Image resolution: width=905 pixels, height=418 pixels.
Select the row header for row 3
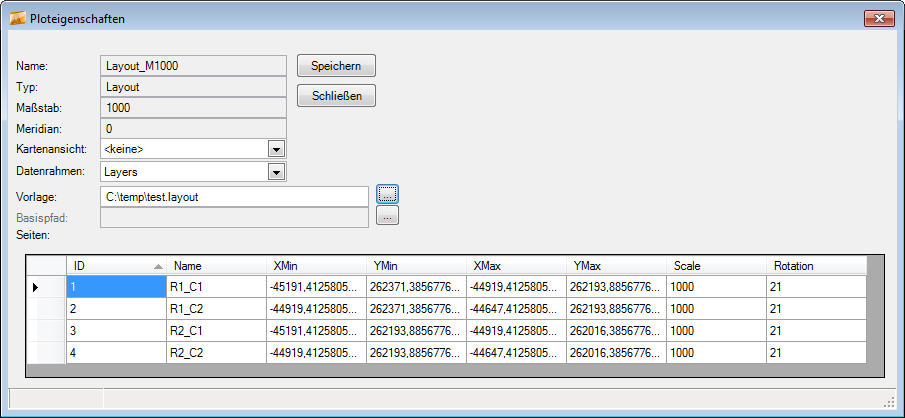[46, 331]
